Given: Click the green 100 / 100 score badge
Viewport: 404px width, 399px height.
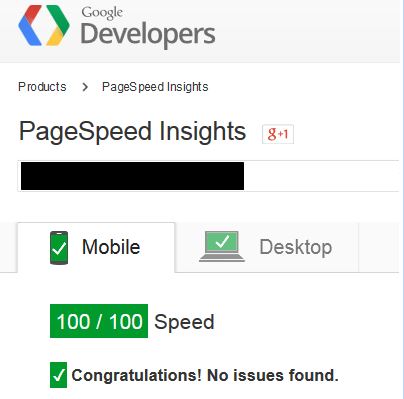Looking at the screenshot, I should tap(99, 321).
